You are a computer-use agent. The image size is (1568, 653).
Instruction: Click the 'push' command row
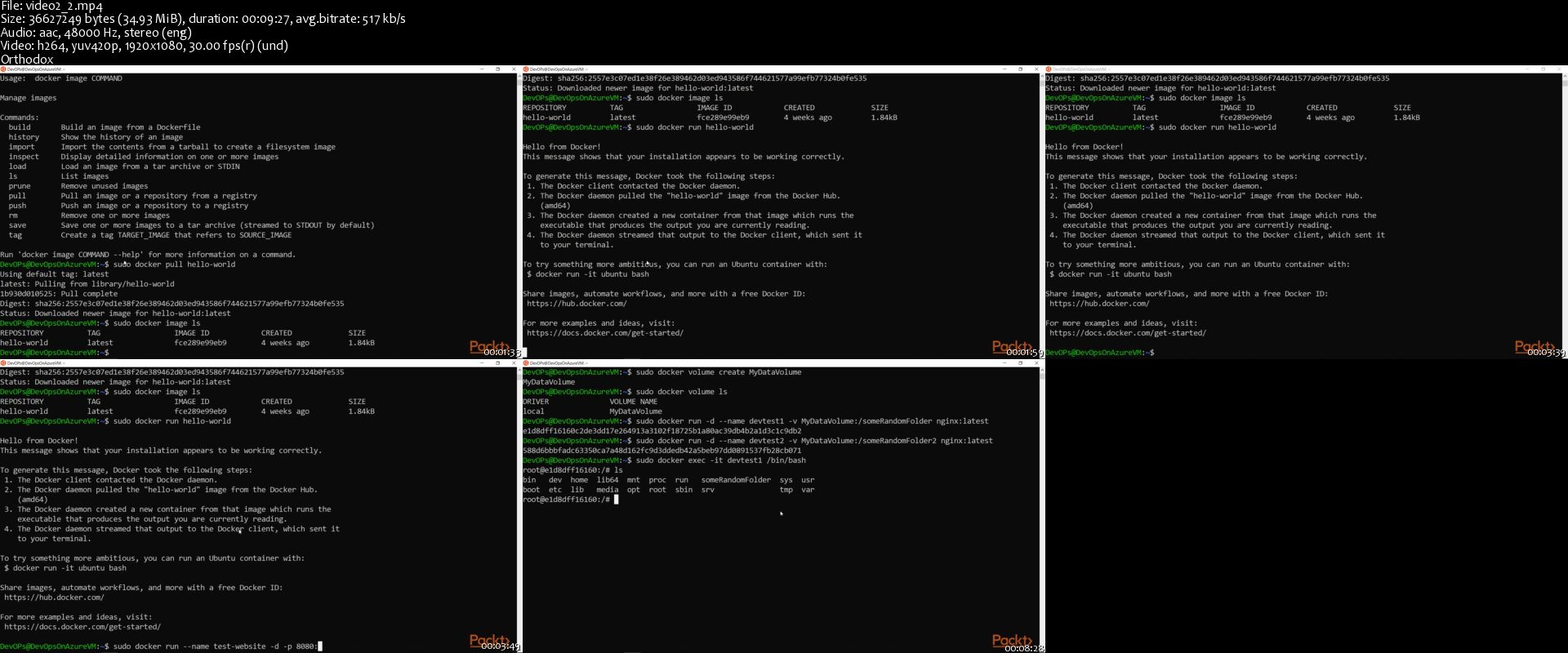[128, 206]
